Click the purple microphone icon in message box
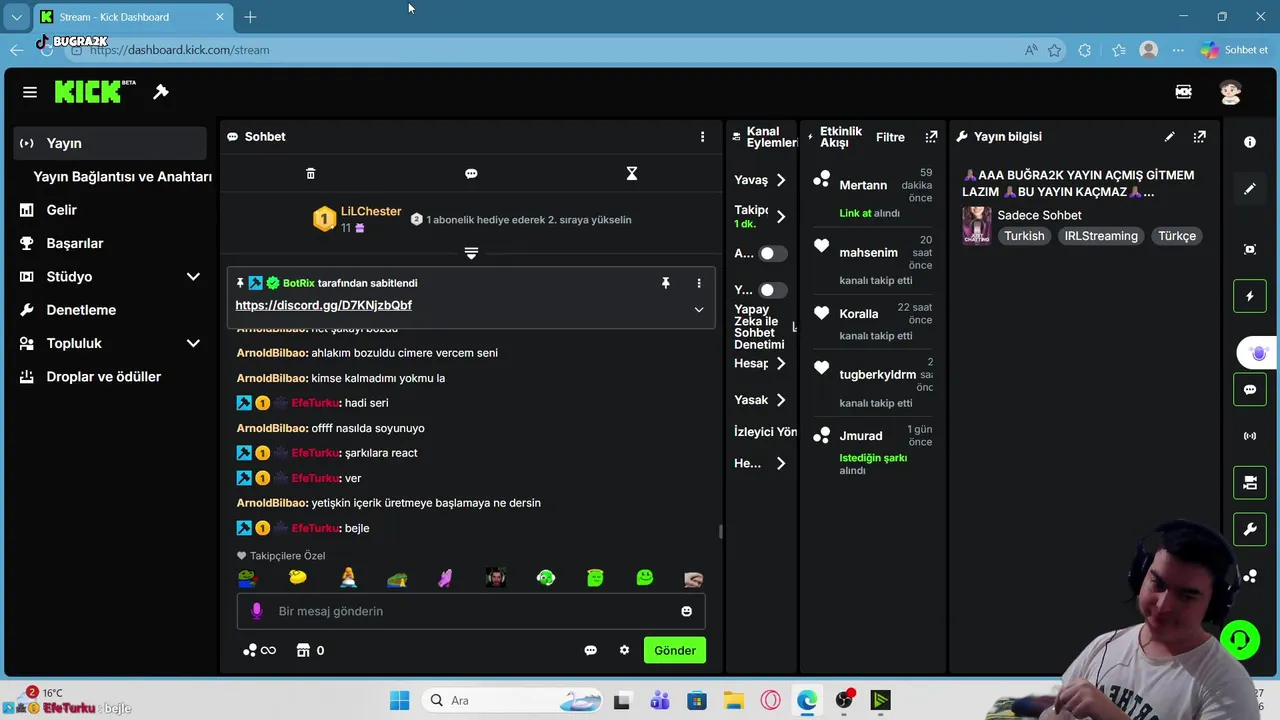The height and width of the screenshot is (720, 1280). click(257, 611)
